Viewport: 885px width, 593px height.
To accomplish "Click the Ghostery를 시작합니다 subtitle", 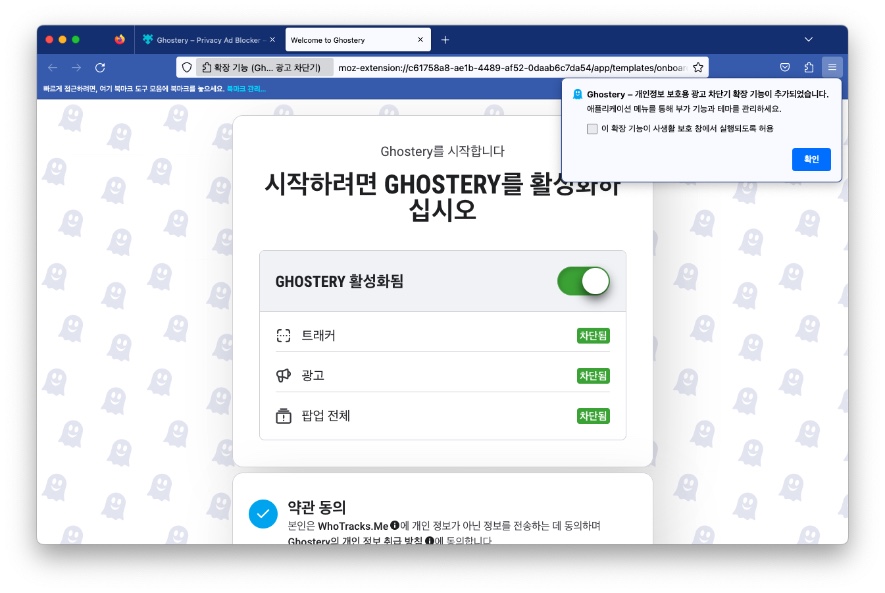I will tap(442, 151).
